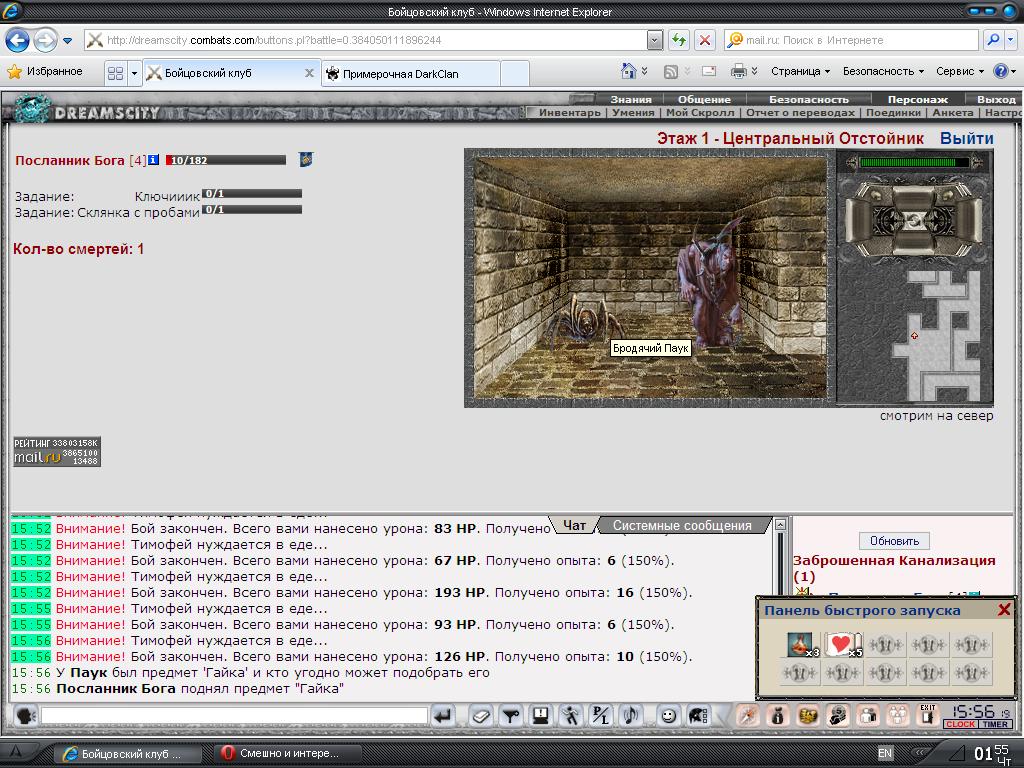Expand the Help icon dropdown arrow
This screenshot has height=768, width=1024.
point(1013,71)
